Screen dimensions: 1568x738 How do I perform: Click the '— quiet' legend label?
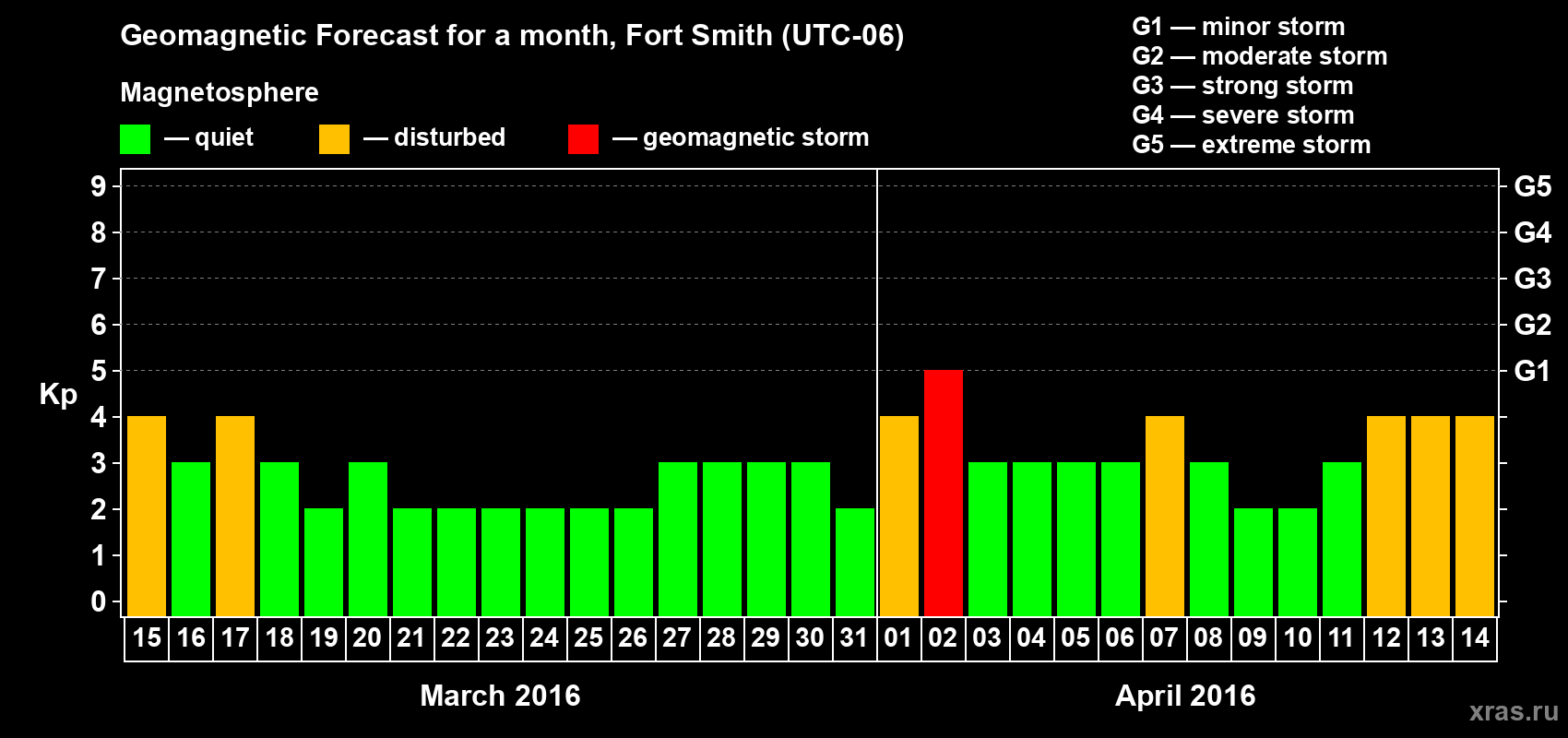(208, 138)
